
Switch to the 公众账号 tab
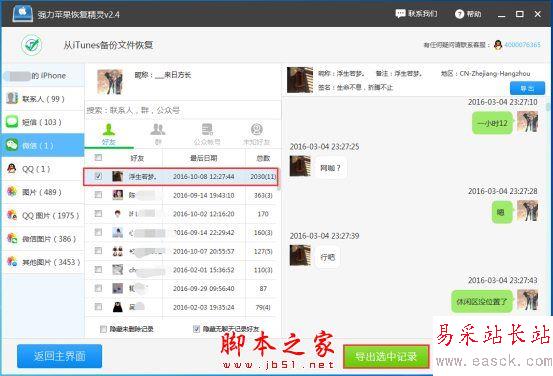(207, 134)
